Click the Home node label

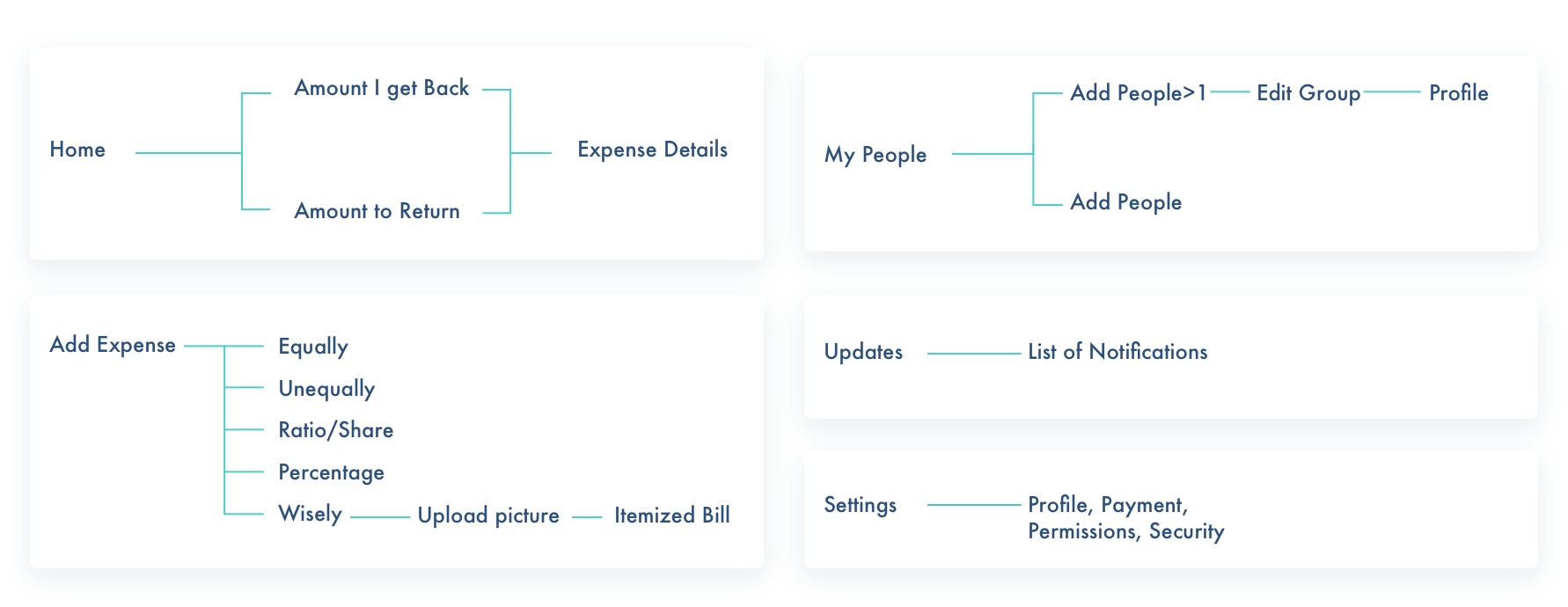(x=77, y=150)
